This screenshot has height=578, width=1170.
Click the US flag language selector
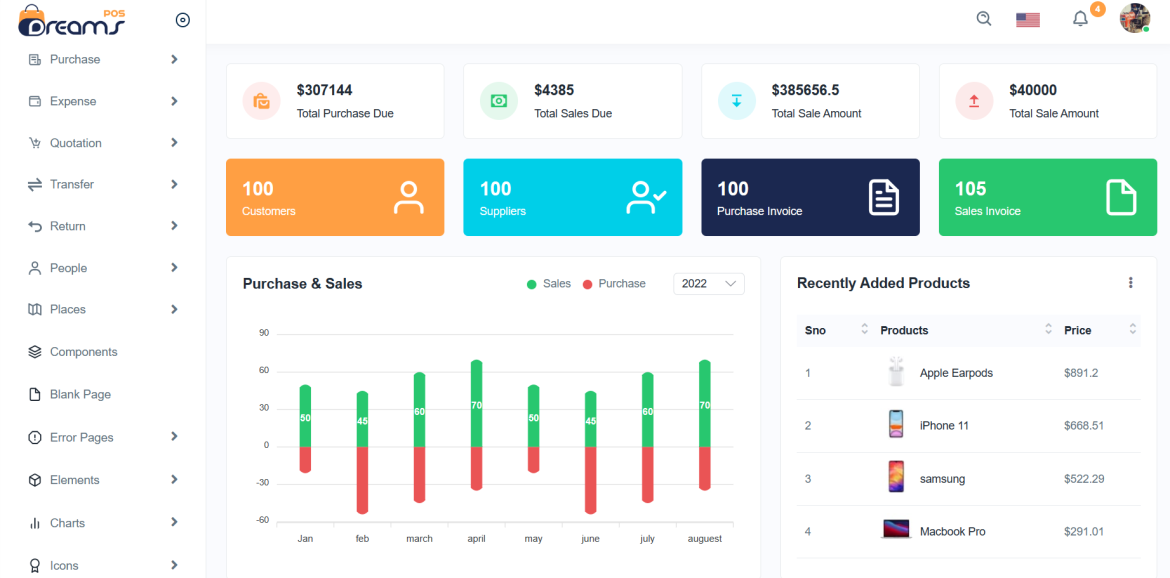(1028, 18)
